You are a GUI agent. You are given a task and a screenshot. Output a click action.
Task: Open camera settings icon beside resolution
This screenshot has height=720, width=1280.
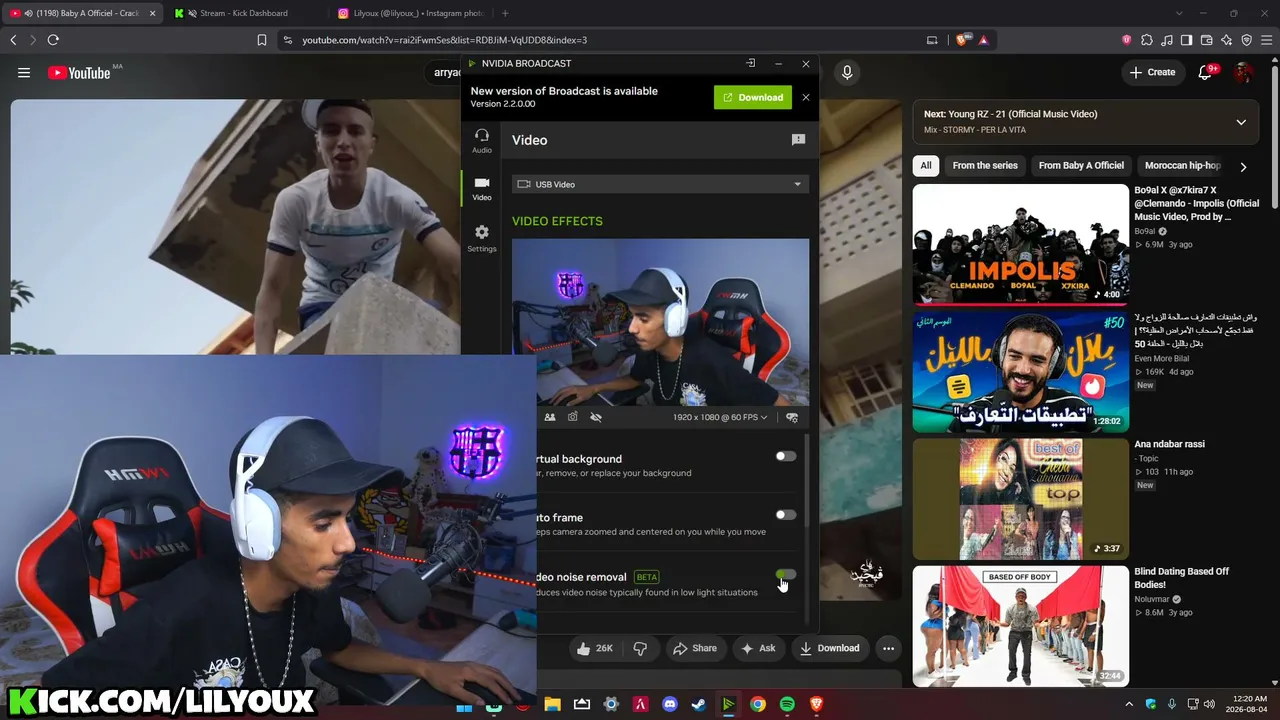792,417
